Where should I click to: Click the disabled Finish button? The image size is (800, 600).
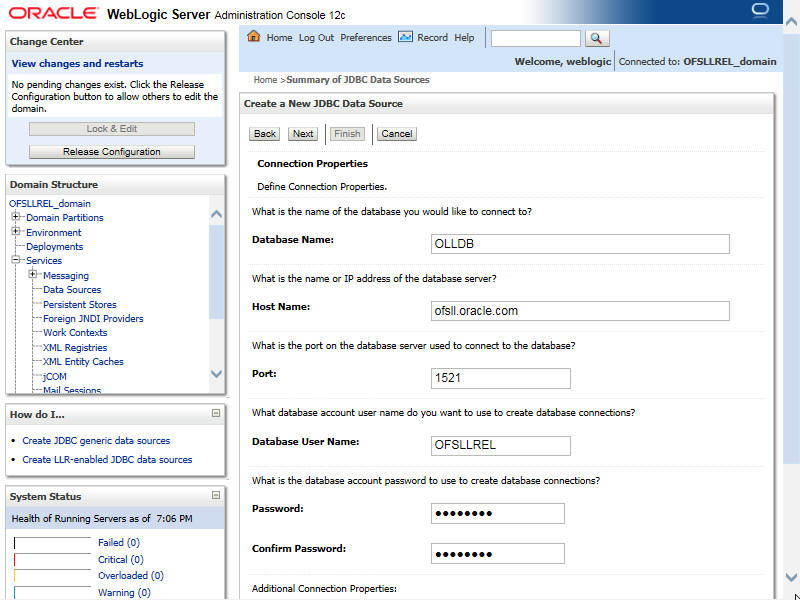coord(347,134)
